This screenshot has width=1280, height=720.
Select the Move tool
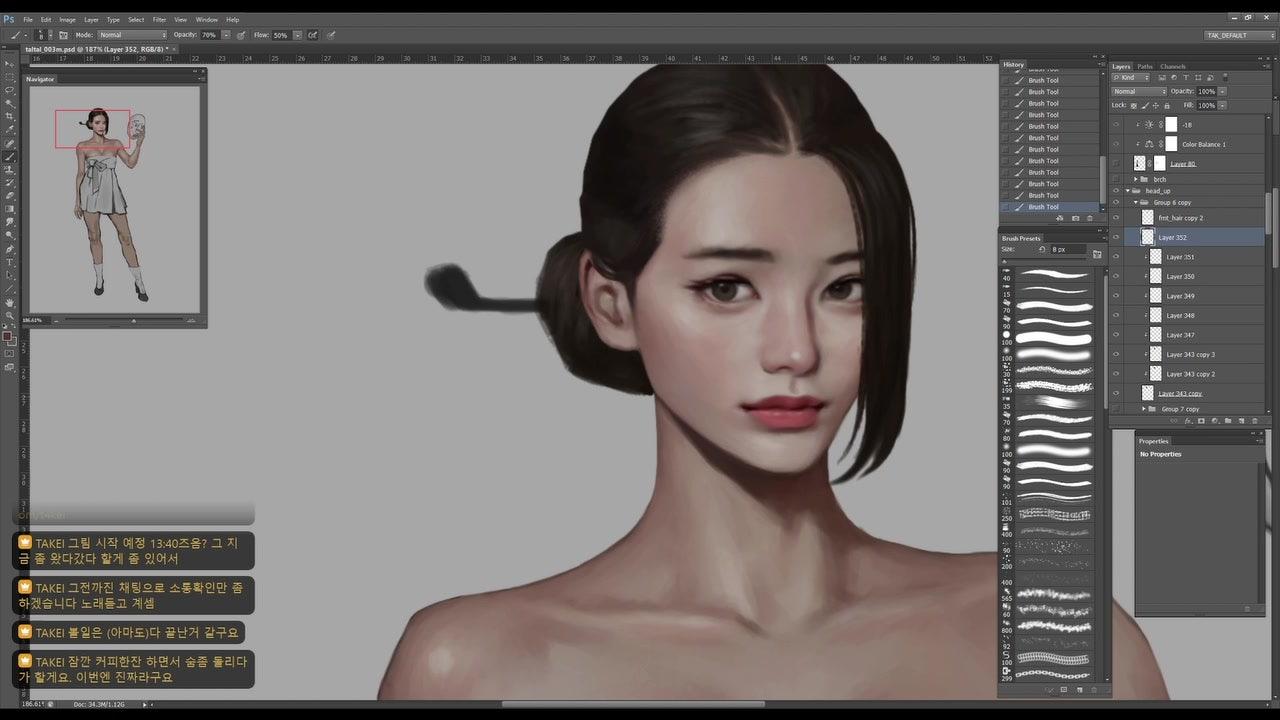pos(10,64)
